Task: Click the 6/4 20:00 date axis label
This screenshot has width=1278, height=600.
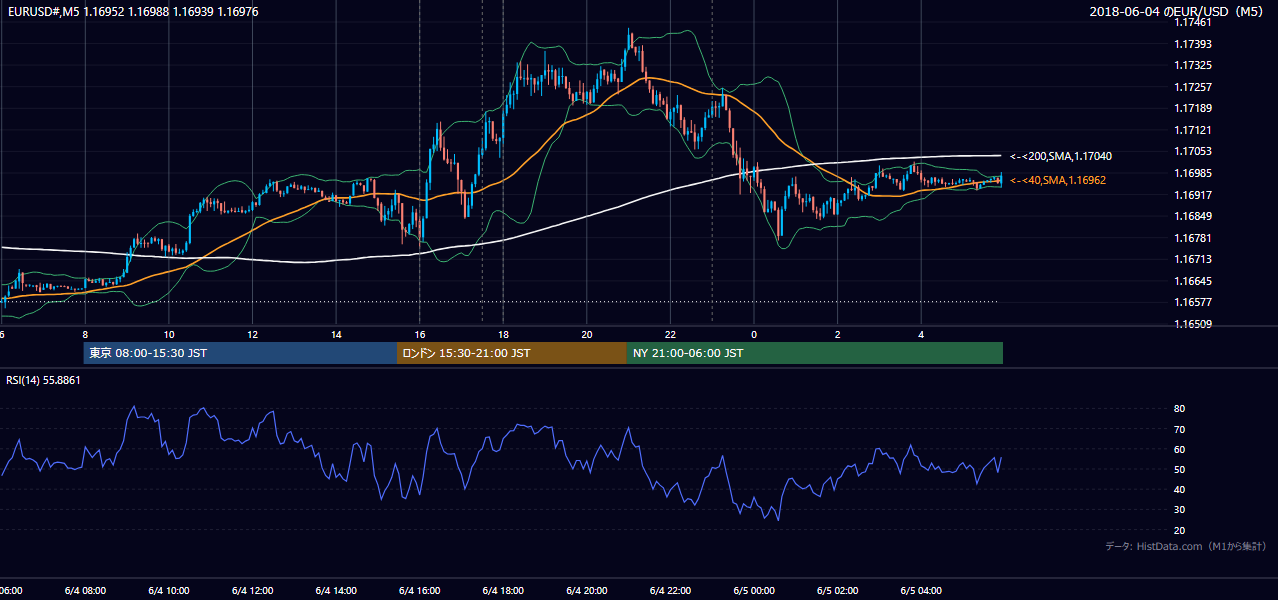Action: 586,591
